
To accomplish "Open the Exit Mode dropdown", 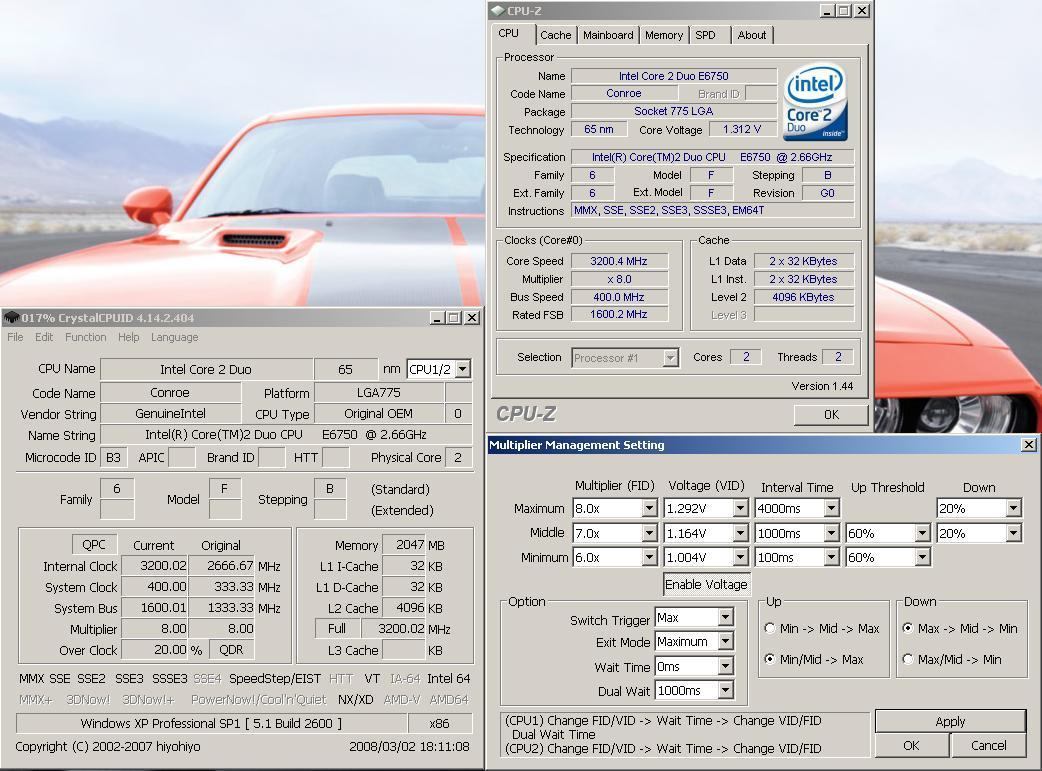I will (725, 641).
